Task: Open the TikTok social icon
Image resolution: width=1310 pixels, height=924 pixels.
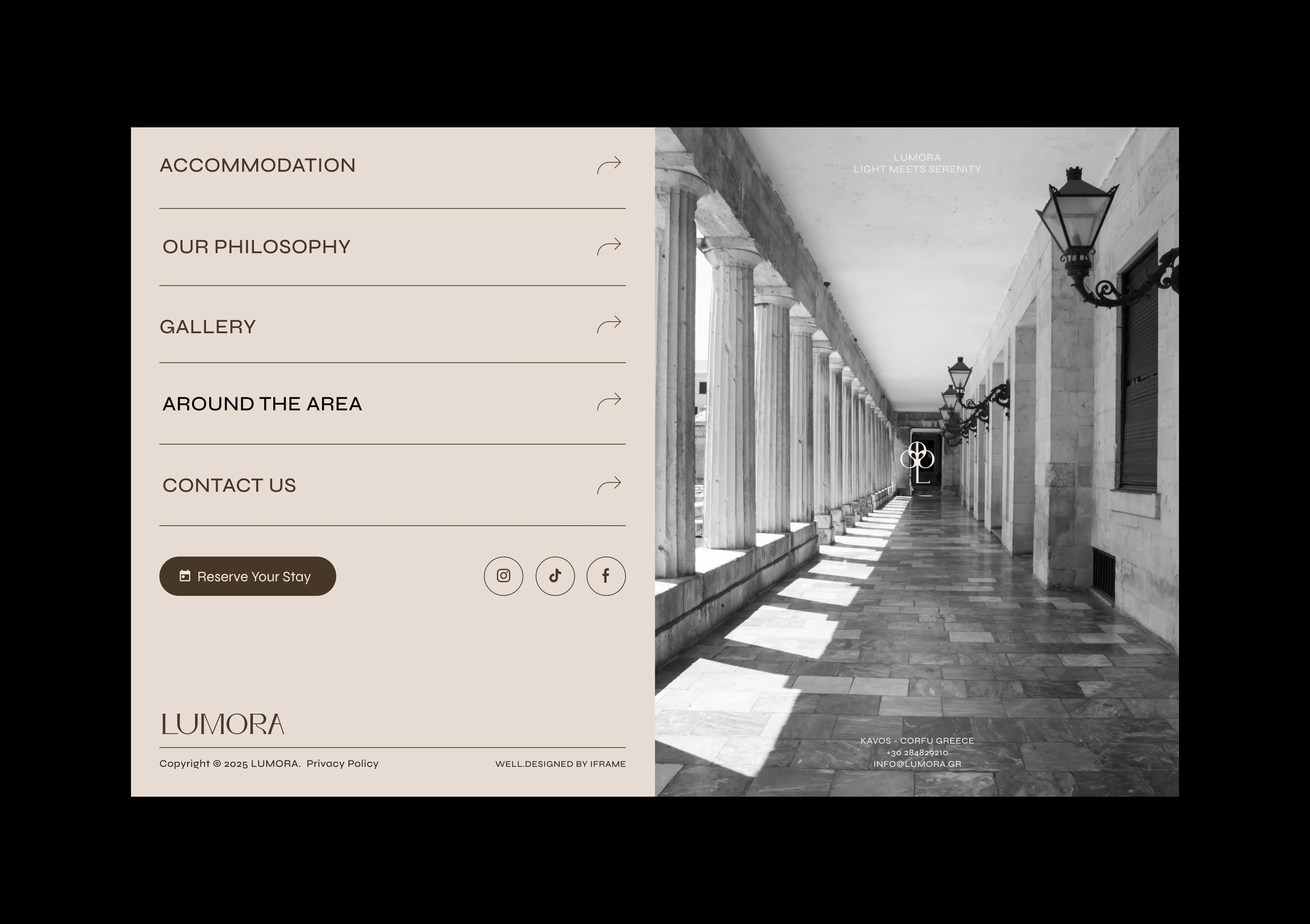Action: pos(555,576)
